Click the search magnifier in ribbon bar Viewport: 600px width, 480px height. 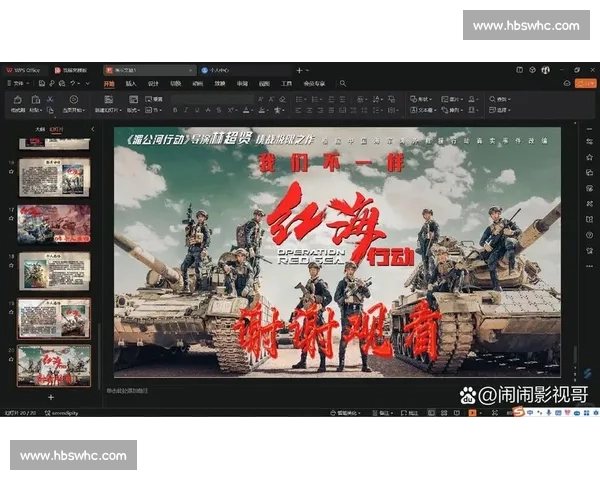pyautogui.click(x=343, y=83)
